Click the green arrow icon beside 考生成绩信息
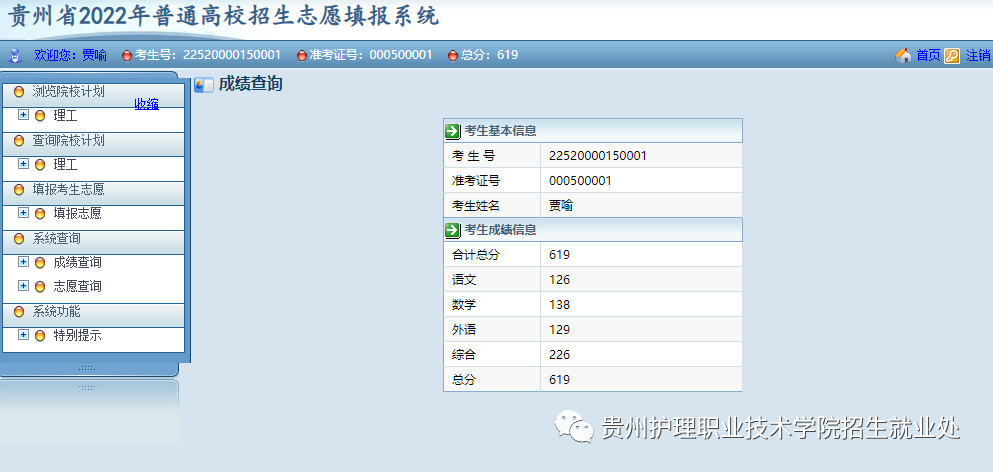The height and width of the screenshot is (472, 993). tap(453, 230)
